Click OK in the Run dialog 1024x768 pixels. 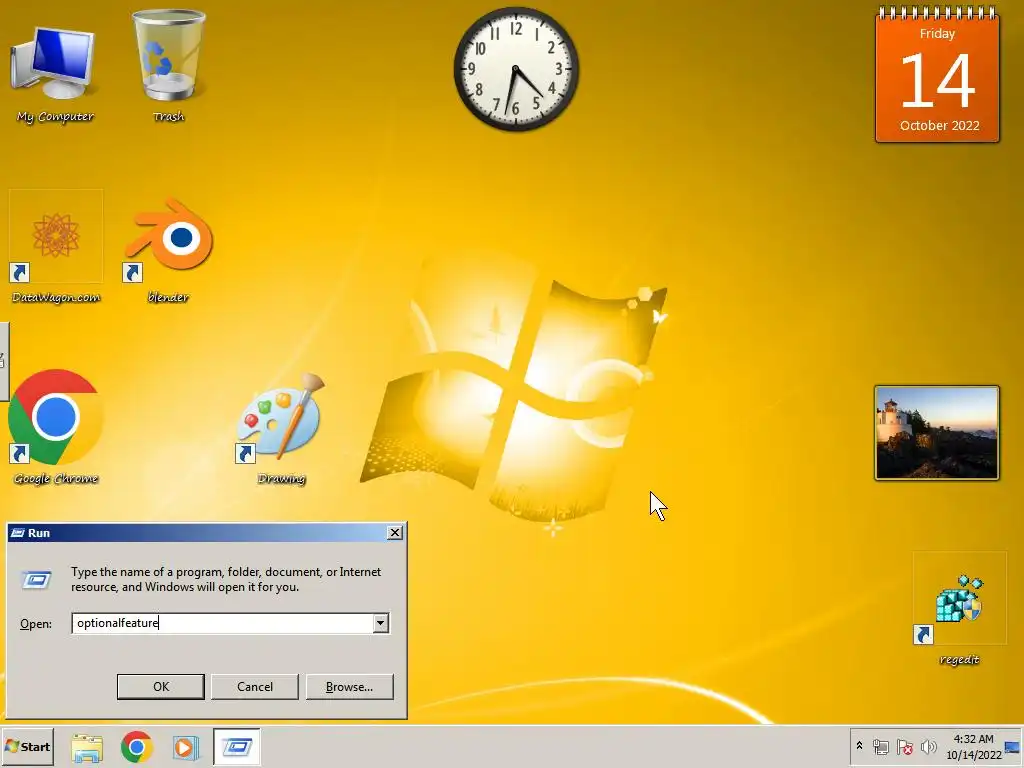[x=161, y=686]
